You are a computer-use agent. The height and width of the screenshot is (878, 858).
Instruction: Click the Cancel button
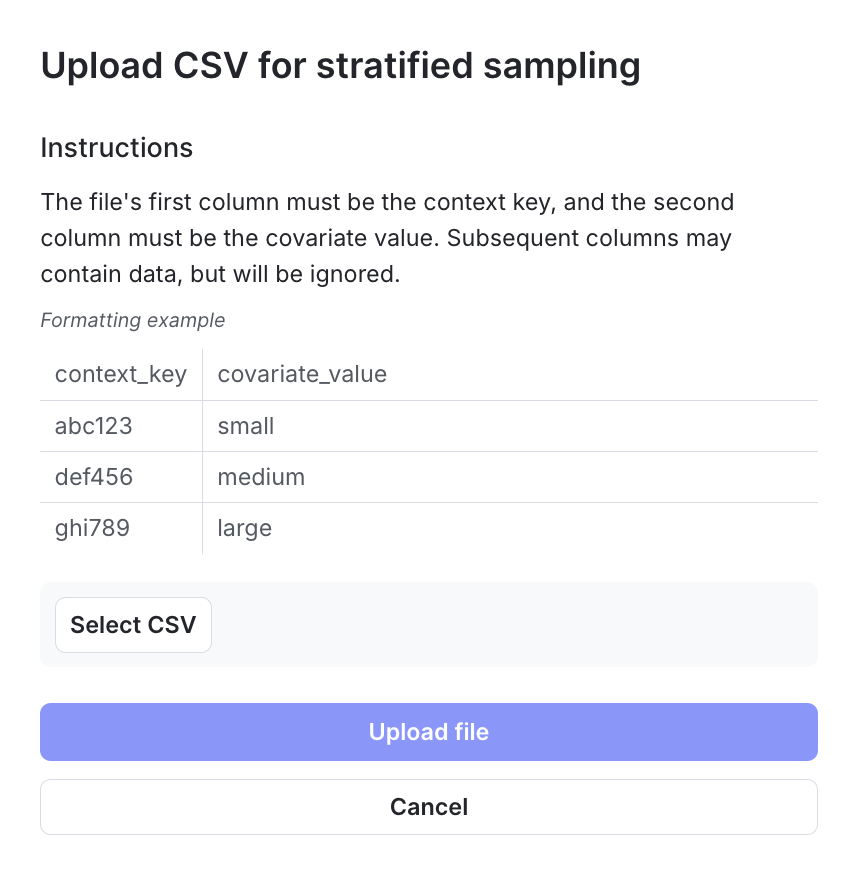click(x=428, y=806)
